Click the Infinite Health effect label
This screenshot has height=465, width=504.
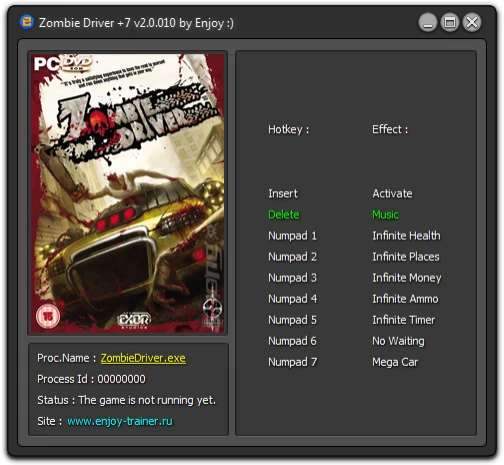click(406, 236)
